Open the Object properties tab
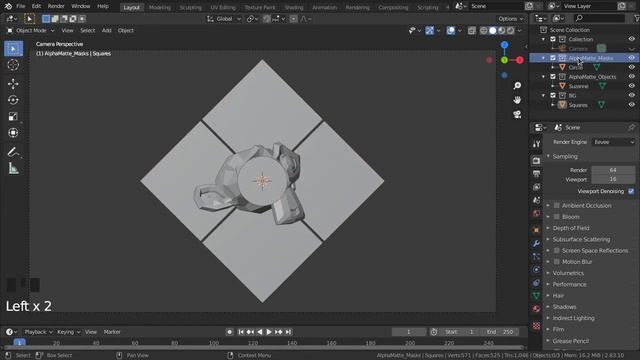640x360 pixels. coord(536,230)
